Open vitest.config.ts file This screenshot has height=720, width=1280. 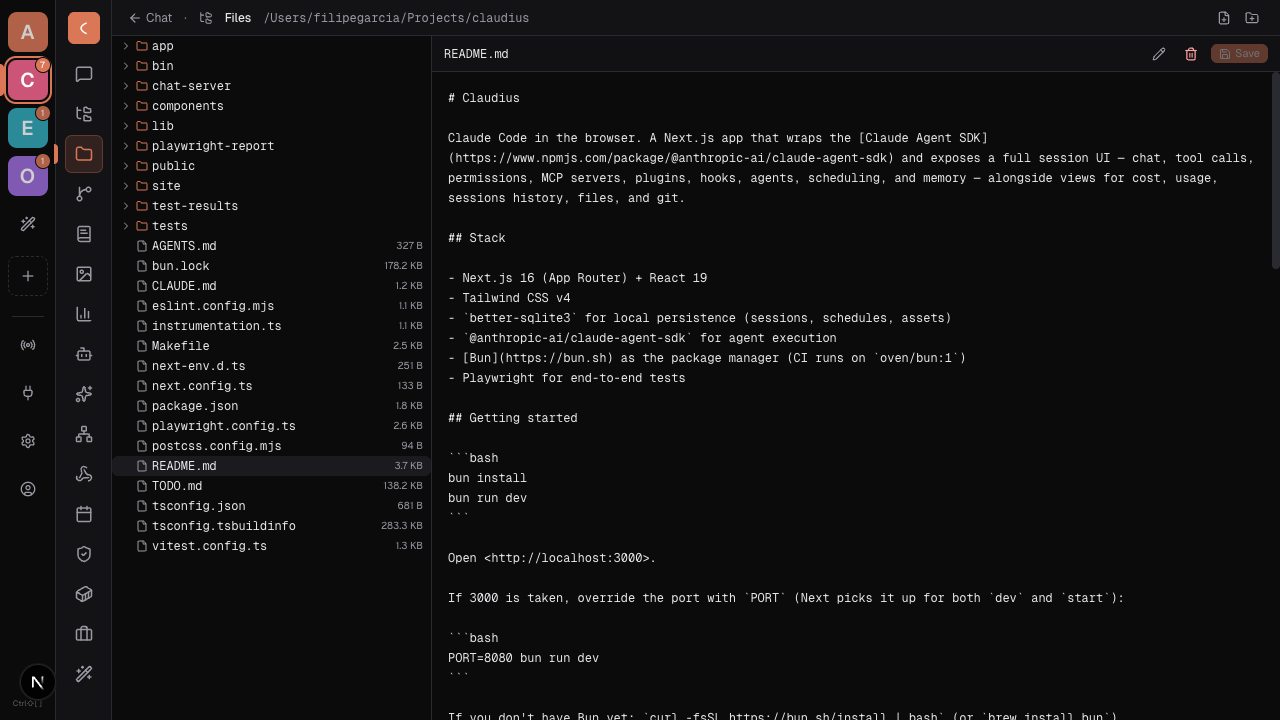tap(272, 546)
